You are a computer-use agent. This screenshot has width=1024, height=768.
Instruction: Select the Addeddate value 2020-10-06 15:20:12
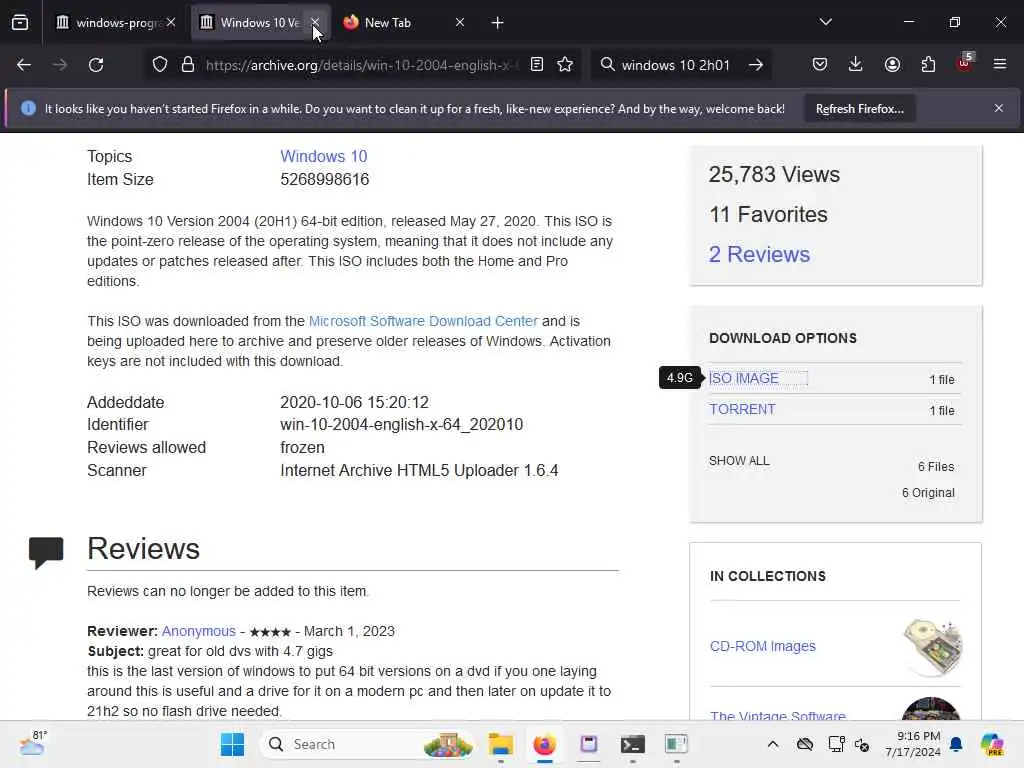point(355,402)
